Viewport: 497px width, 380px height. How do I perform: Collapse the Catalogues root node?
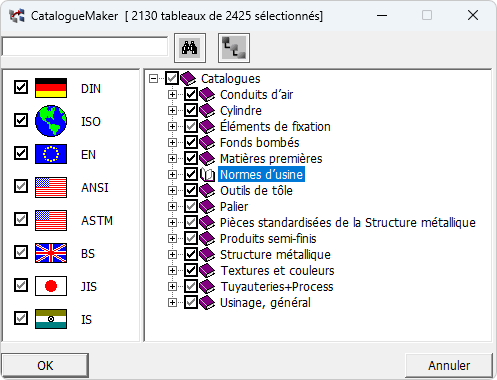153,79
